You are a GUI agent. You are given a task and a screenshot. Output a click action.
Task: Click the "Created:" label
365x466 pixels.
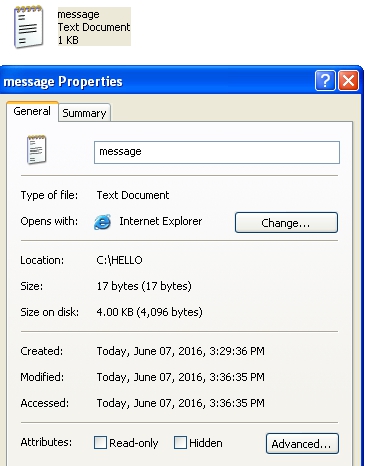42,351
